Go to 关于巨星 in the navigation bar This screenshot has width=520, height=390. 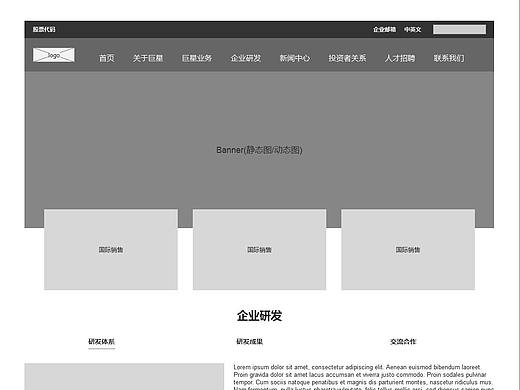[148, 58]
